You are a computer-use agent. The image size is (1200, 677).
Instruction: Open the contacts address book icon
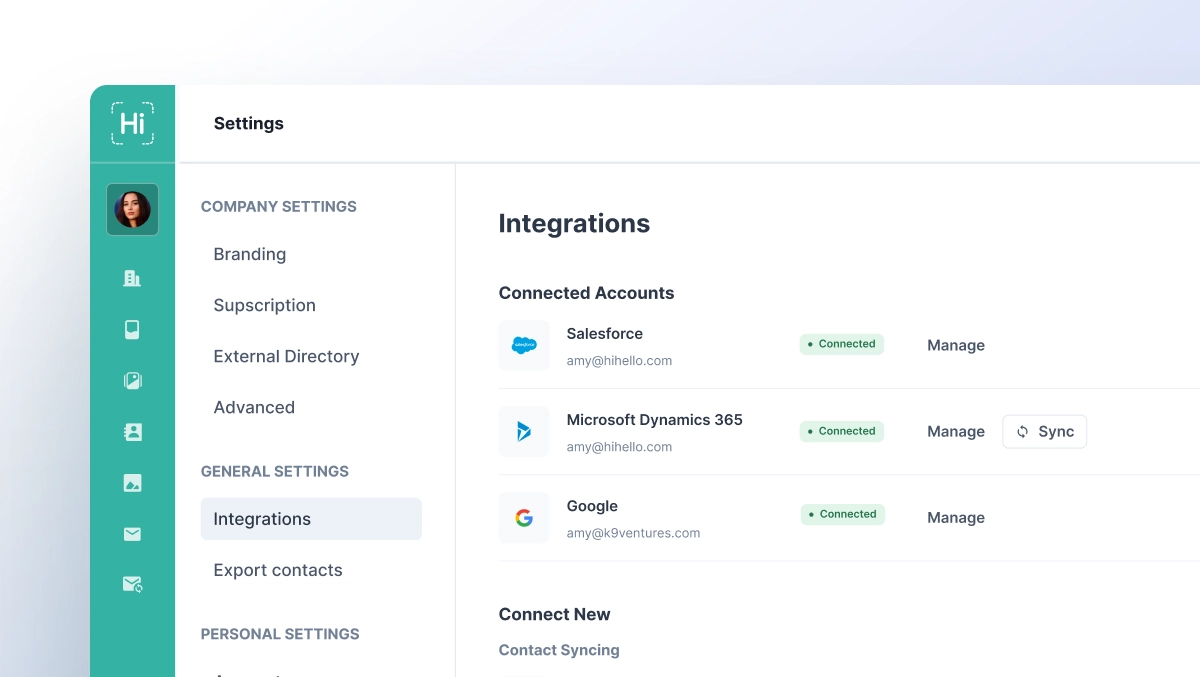coord(132,432)
